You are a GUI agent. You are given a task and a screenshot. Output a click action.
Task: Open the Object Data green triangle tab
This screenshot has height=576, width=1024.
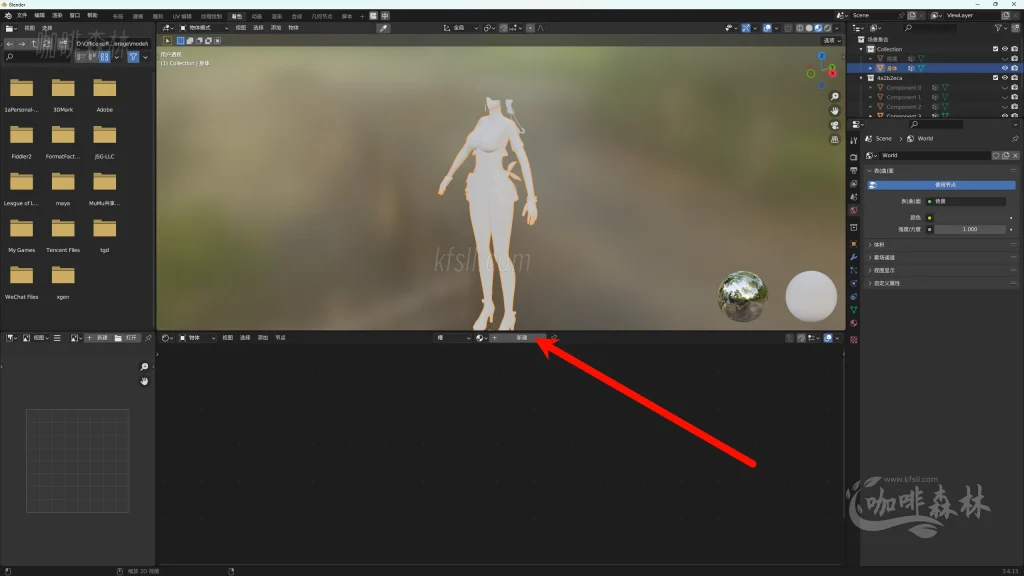click(x=854, y=310)
